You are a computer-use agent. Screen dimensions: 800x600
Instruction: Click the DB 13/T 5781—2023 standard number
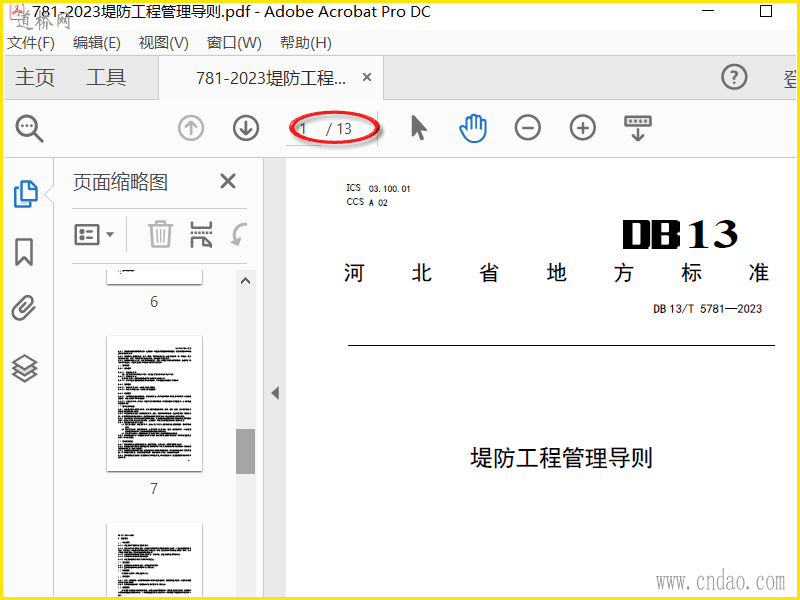click(x=708, y=309)
